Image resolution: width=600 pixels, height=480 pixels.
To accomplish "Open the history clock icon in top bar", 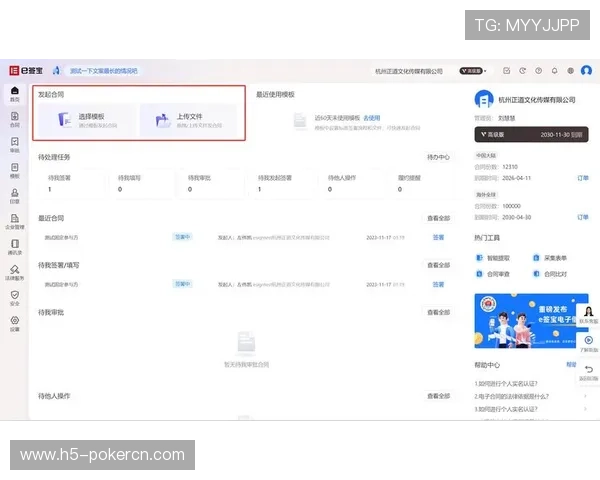I will pyautogui.click(x=522, y=70).
